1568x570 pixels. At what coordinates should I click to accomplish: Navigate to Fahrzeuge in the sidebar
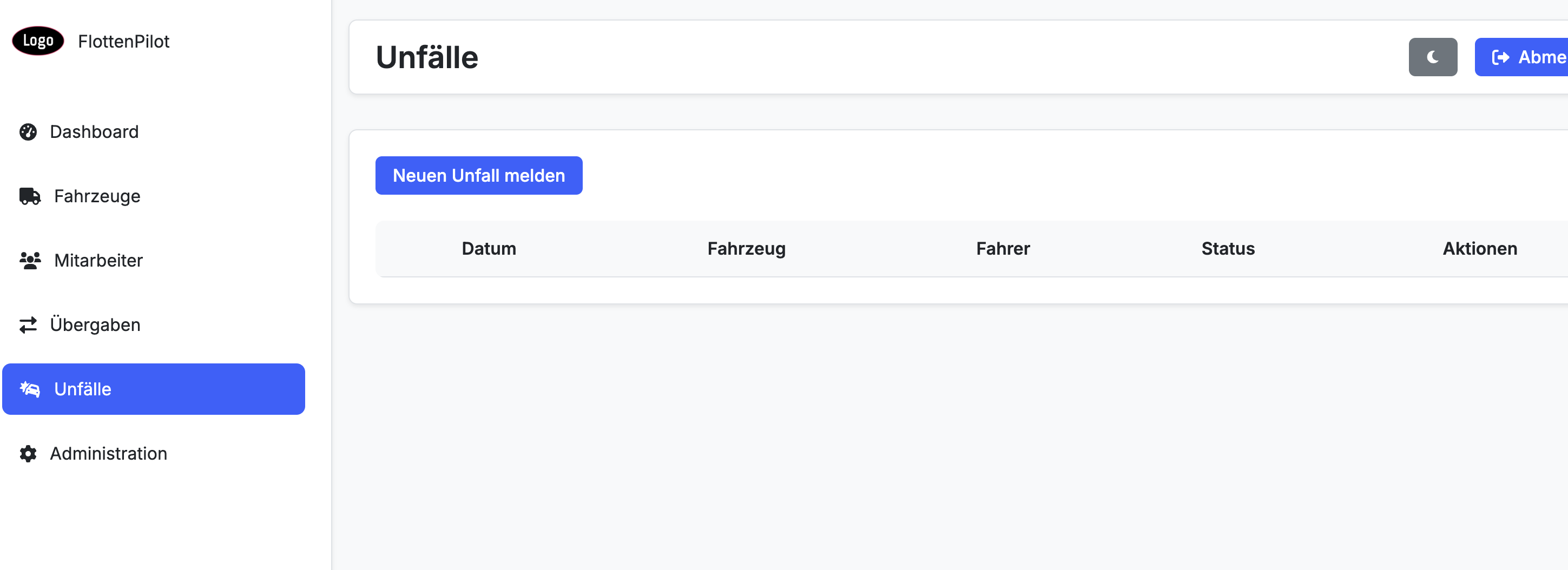97,196
